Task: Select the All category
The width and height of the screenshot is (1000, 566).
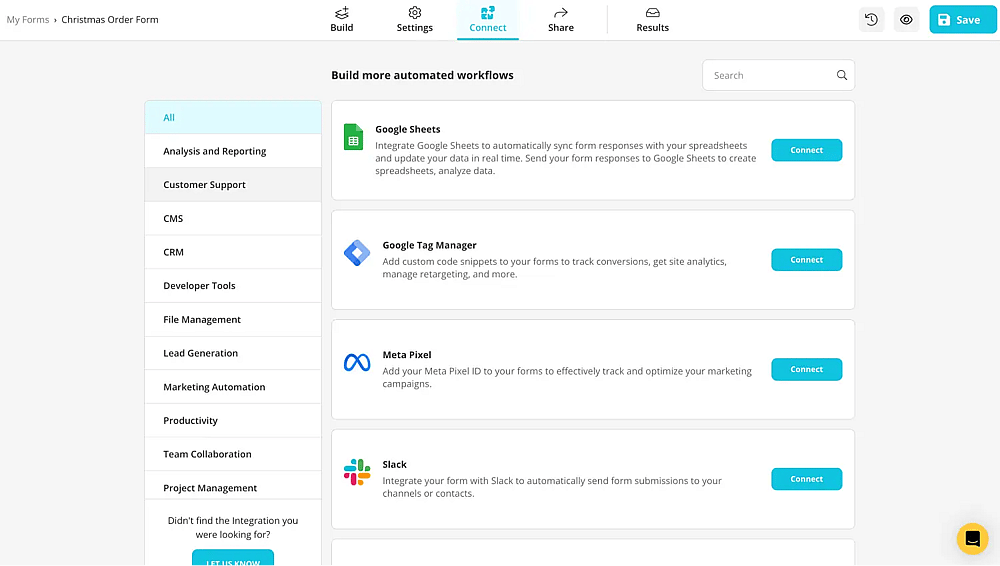Action: pos(233,117)
